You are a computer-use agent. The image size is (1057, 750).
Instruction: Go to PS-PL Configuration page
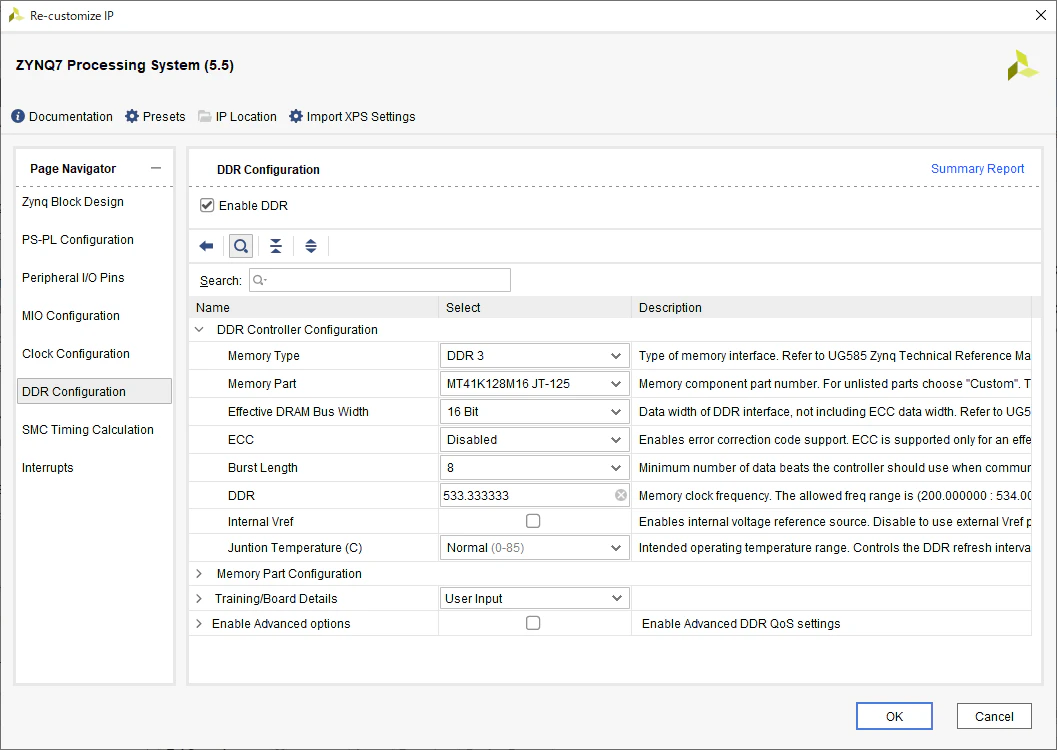78,240
